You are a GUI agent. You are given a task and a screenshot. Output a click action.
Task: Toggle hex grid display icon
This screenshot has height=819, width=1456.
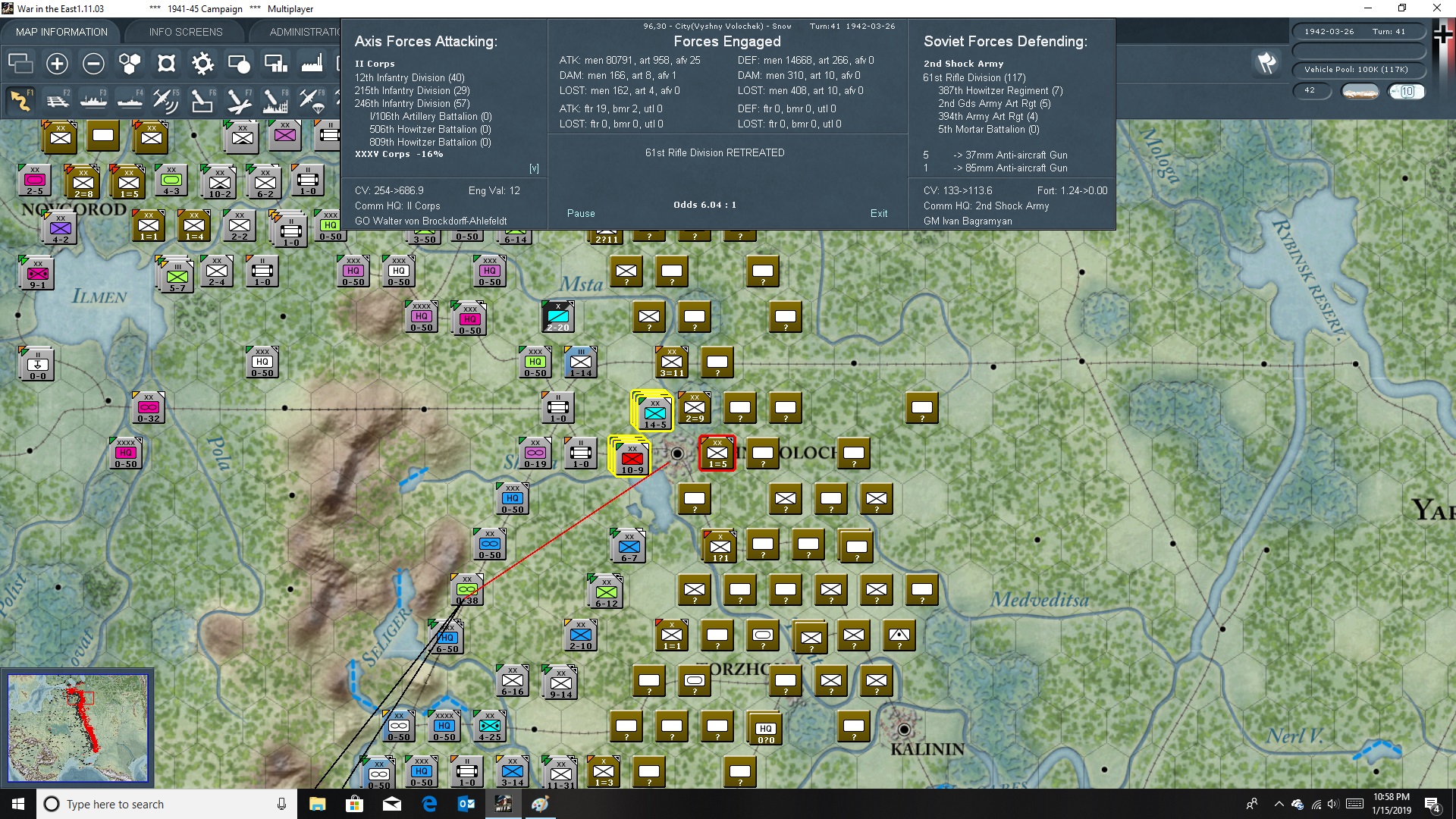(x=130, y=64)
